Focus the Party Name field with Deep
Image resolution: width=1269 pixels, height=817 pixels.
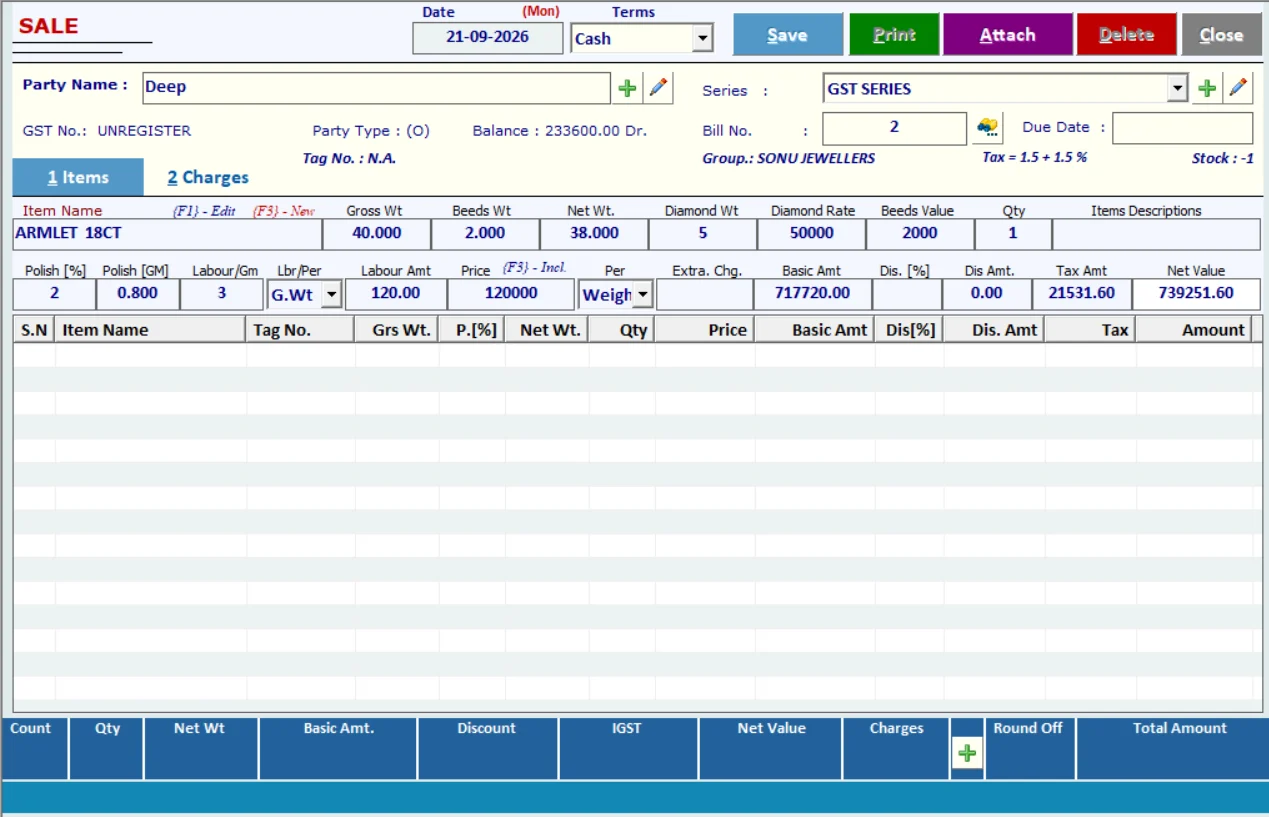click(376, 88)
